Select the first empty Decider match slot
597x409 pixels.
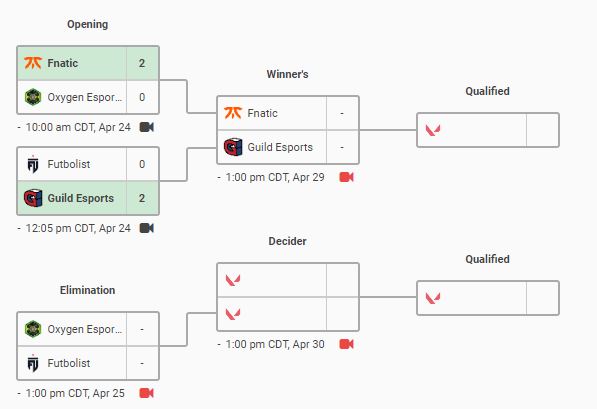[288, 280]
